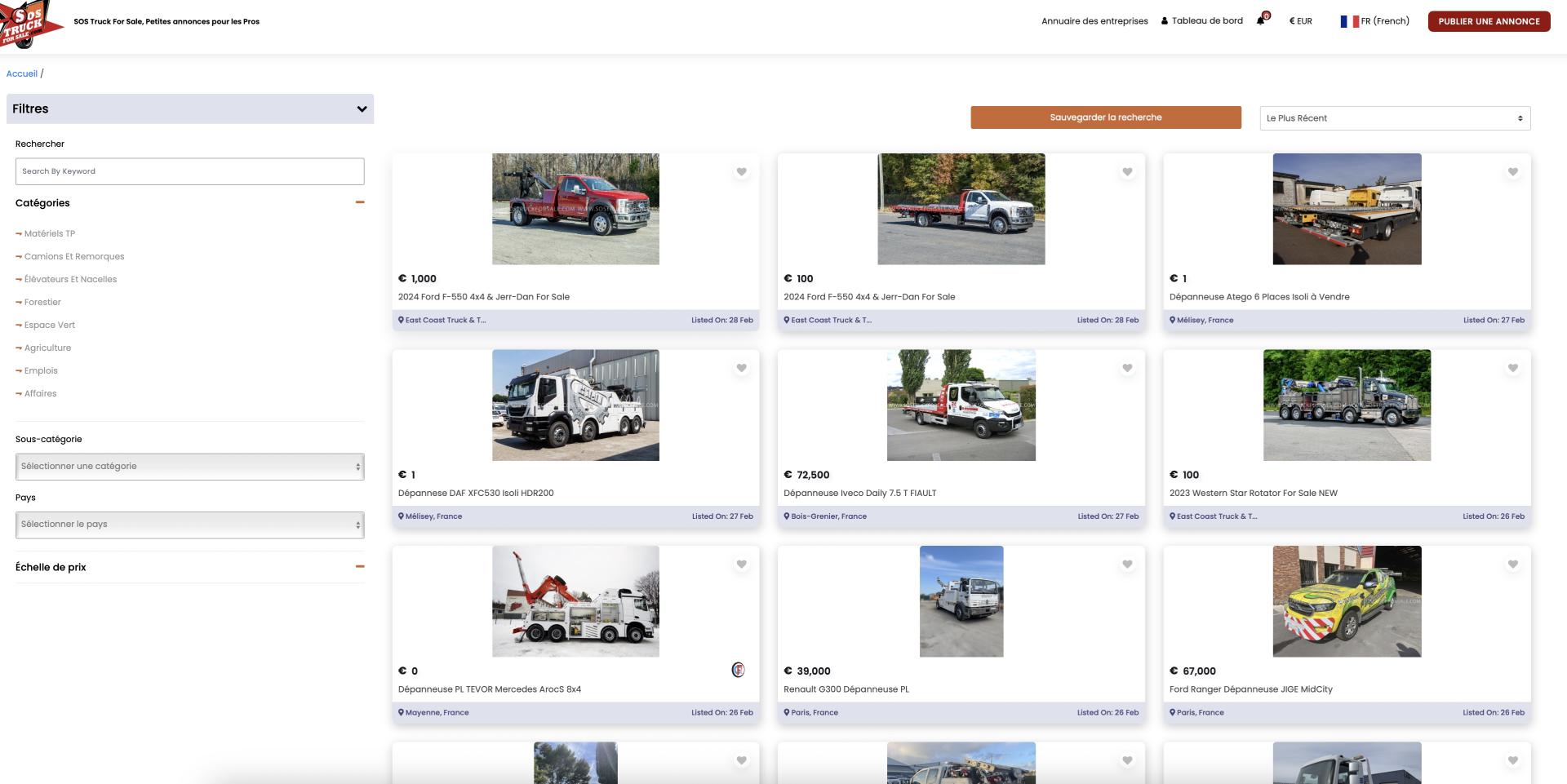Favorite the red Ford F-550 listing heart
Viewport: 1567px width, 784px height.
pyautogui.click(x=741, y=172)
